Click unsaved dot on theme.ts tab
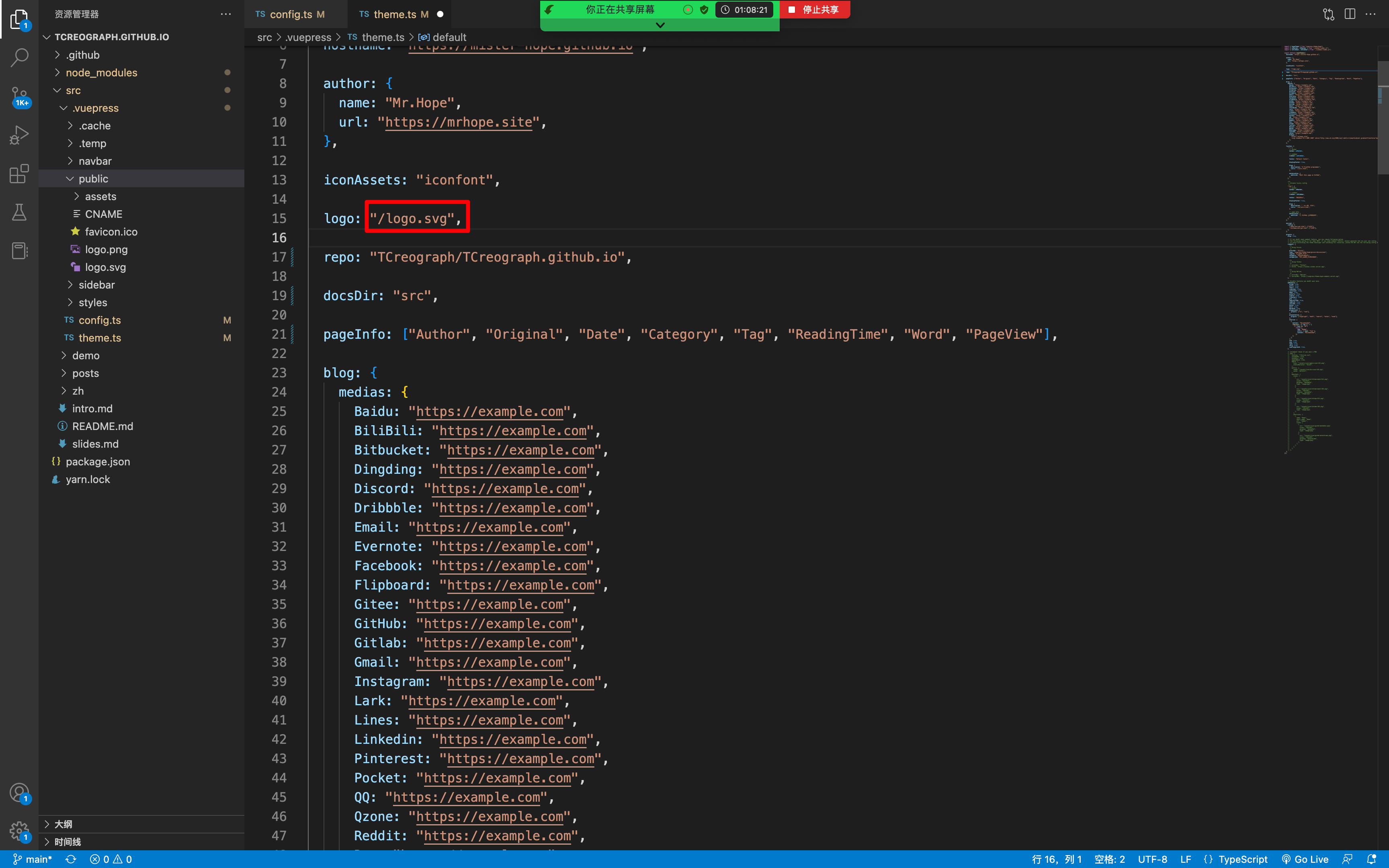 pos(440,14)
